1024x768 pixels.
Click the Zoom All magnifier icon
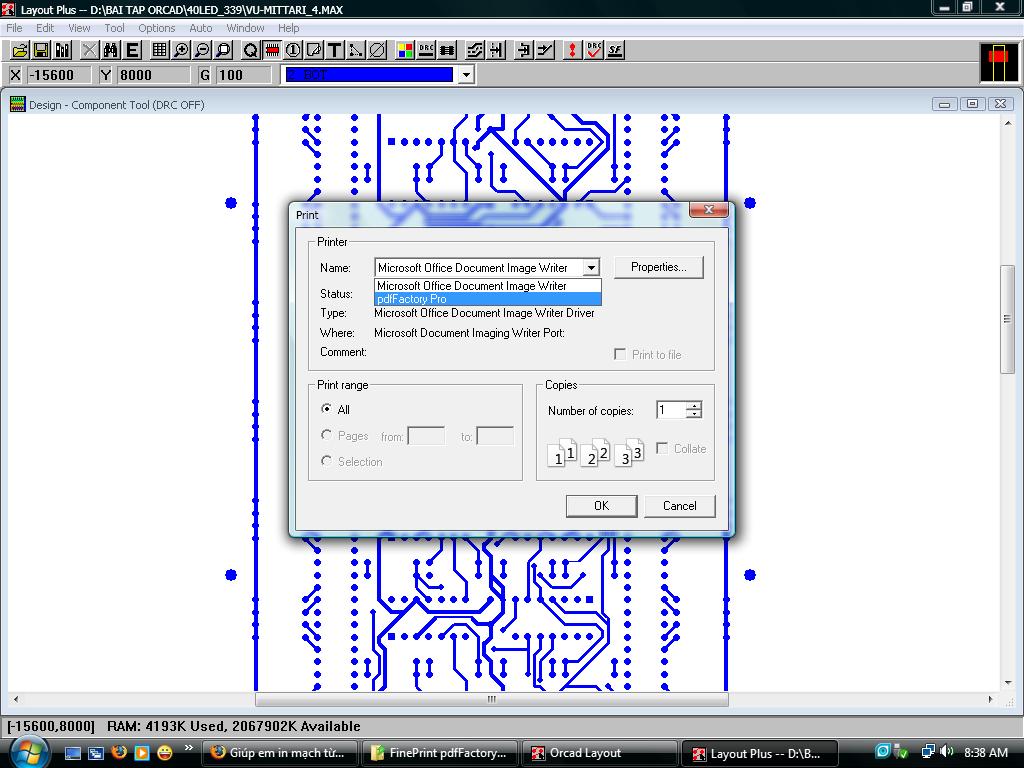point(223,50)
